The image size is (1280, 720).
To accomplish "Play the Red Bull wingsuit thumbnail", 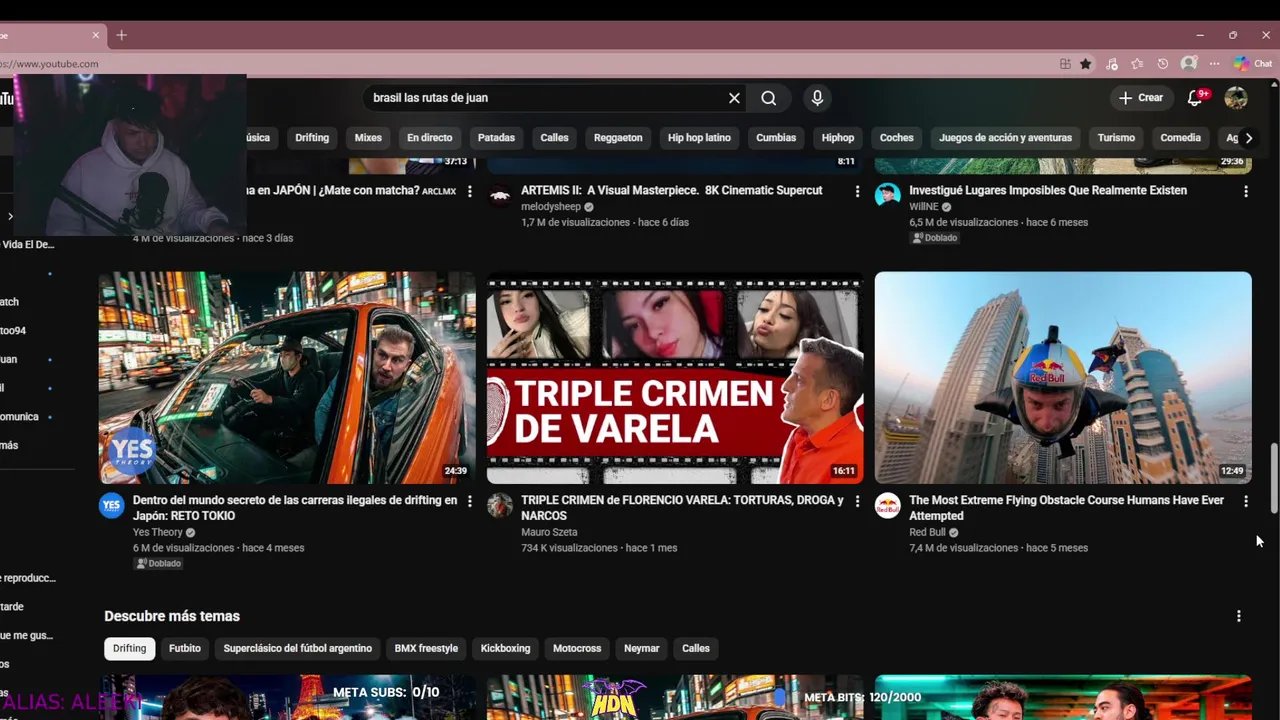I will pos(1063,378).
